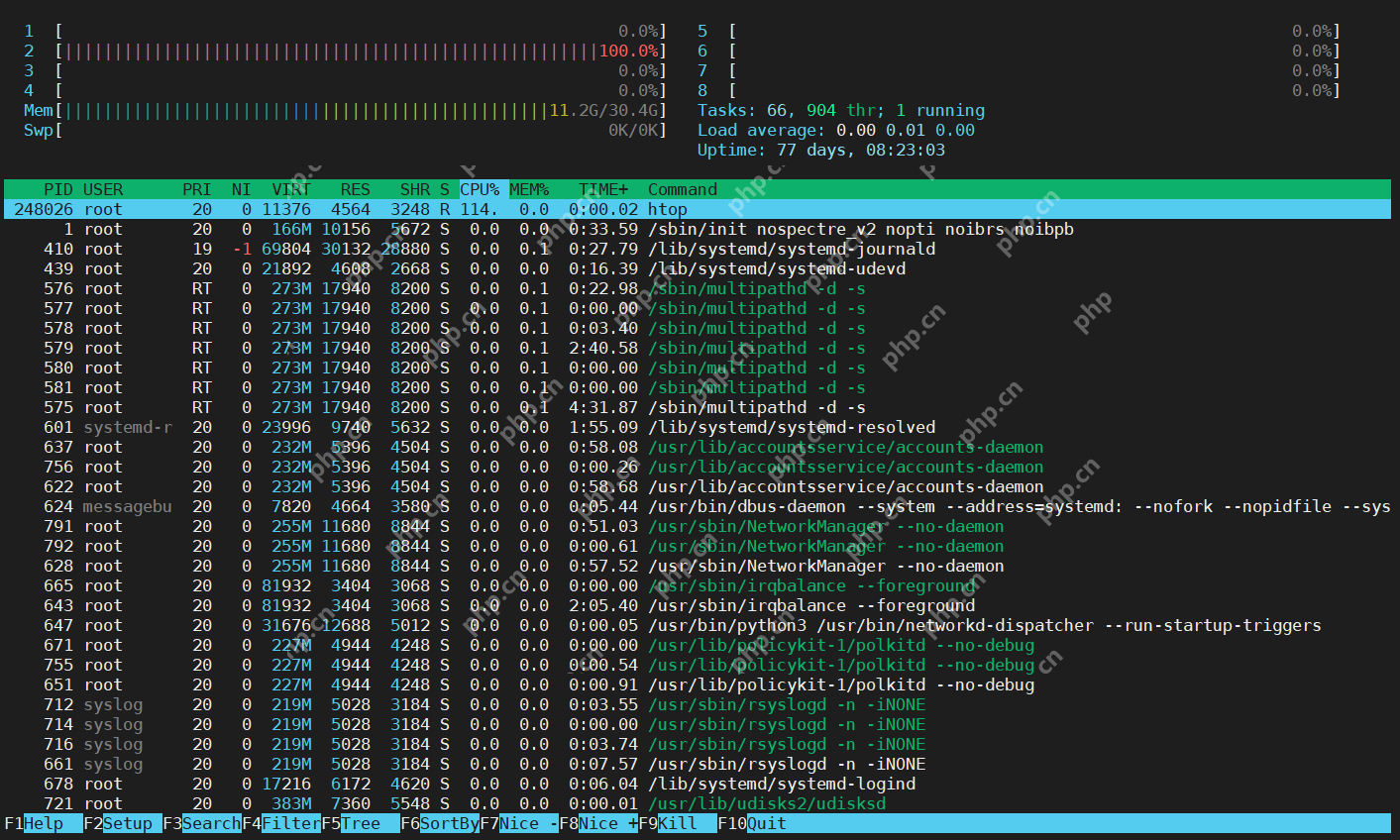Click the F1 Help button
Screen dimensions: 1400x840
43,823
